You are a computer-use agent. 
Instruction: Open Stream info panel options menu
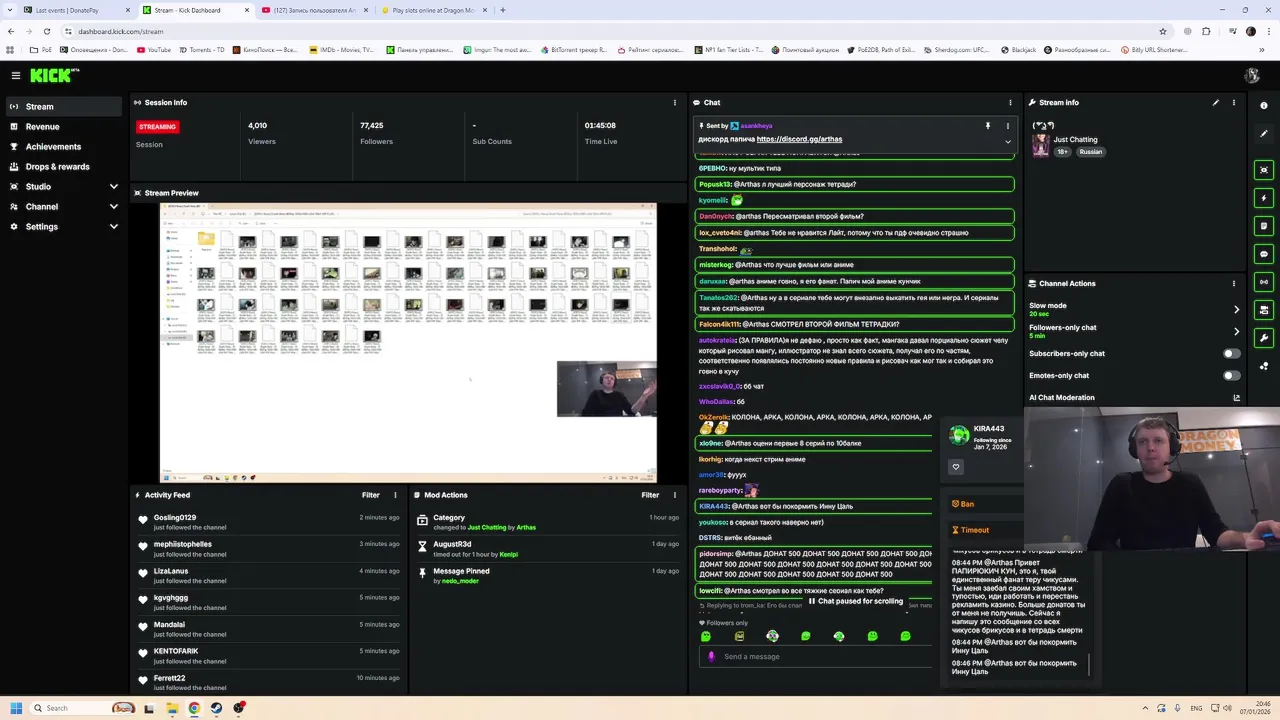[1234, 102]
